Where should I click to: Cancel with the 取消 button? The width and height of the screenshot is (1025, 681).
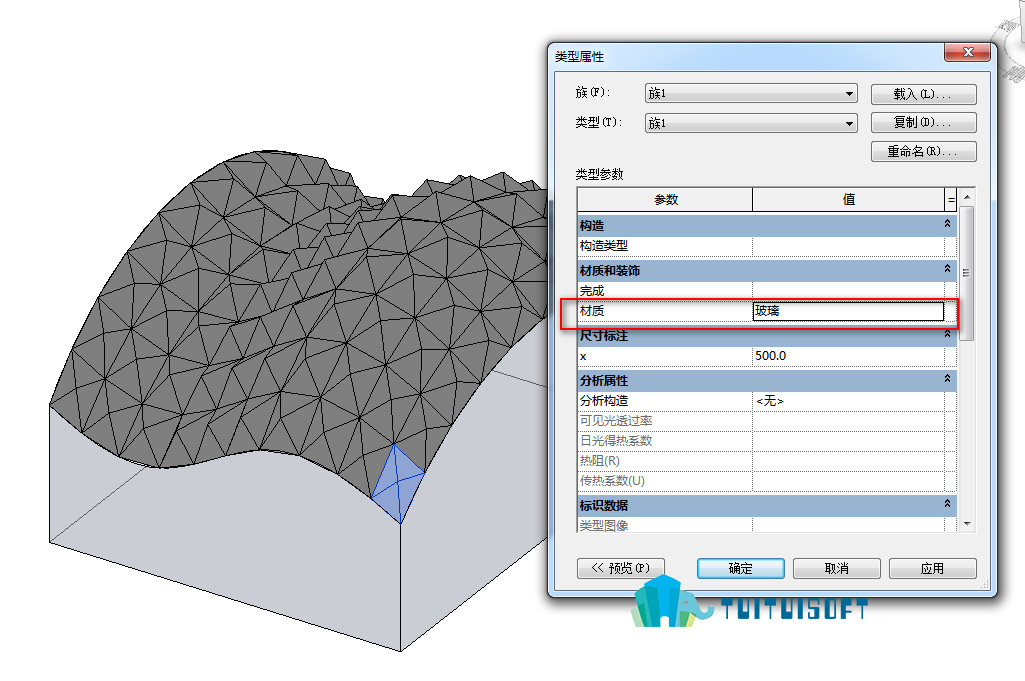click(837, 569)
